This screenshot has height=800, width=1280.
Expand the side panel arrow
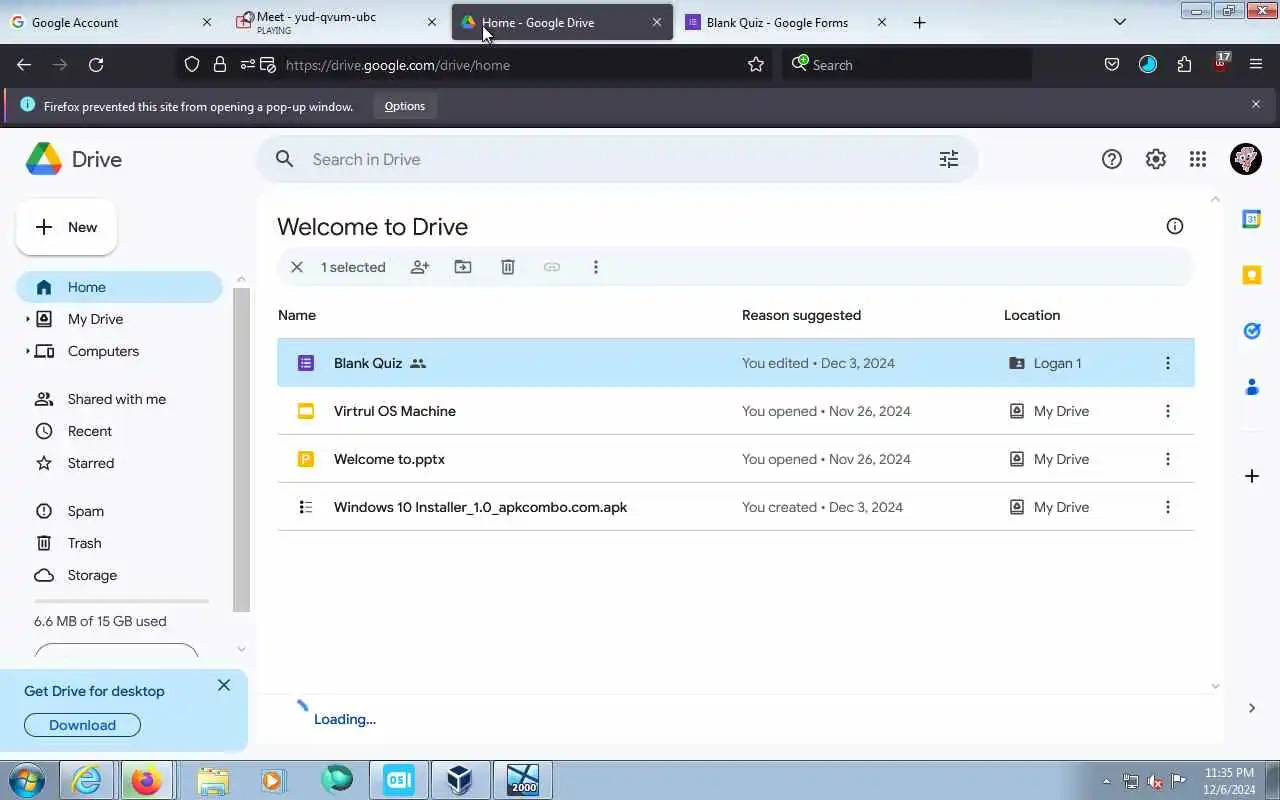[1252, 708]
